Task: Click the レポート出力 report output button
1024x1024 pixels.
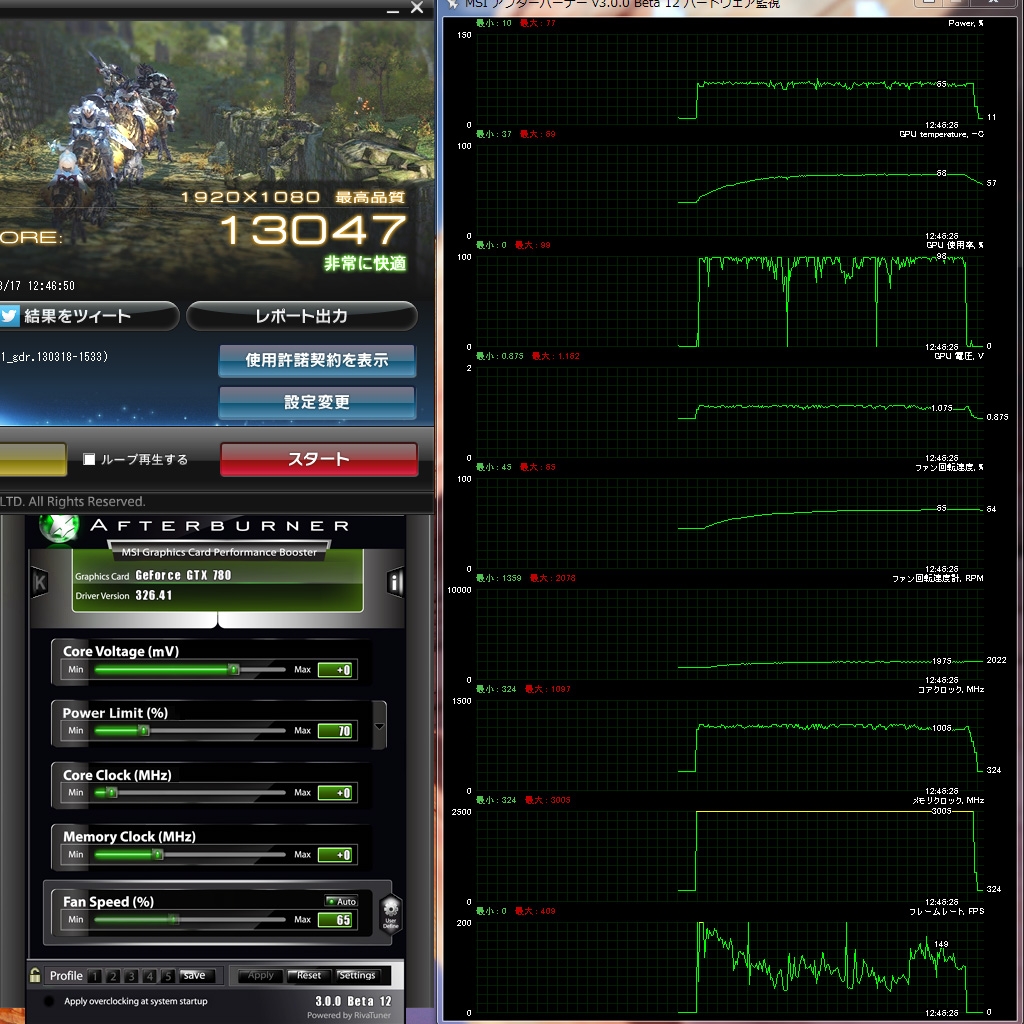Action: pos(302,316)
